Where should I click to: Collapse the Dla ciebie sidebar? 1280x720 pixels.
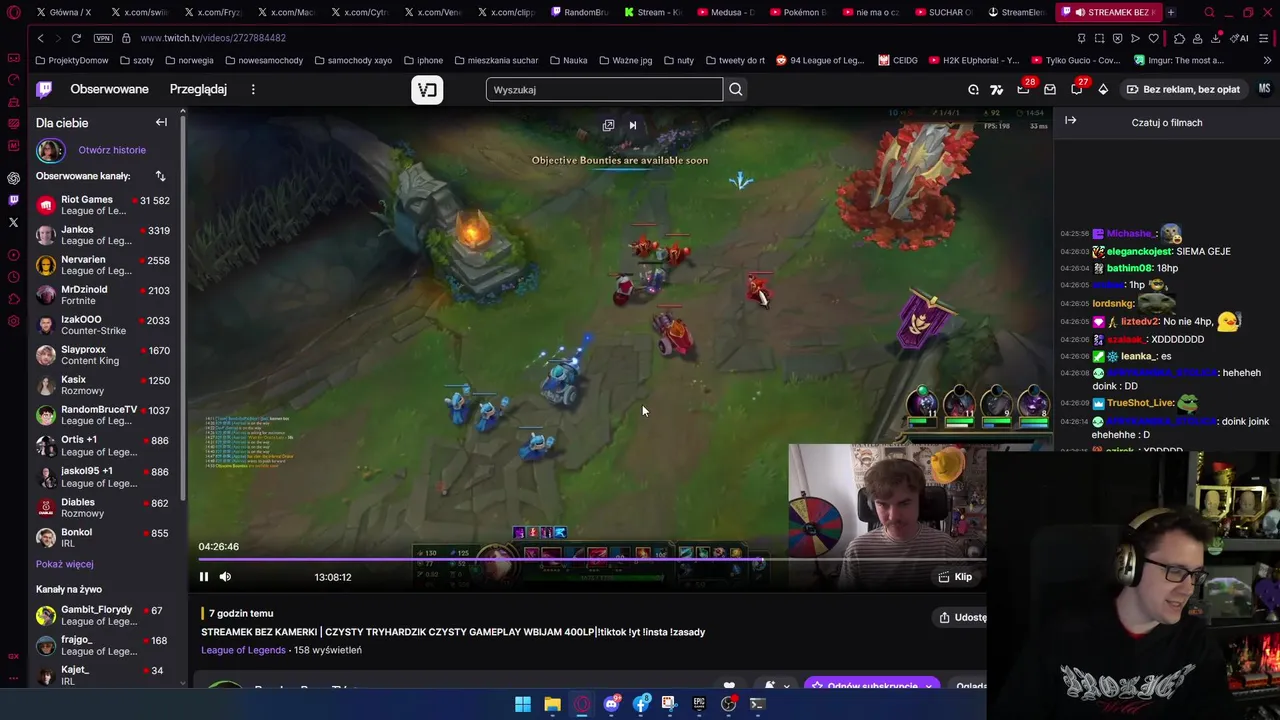(161, 122)
